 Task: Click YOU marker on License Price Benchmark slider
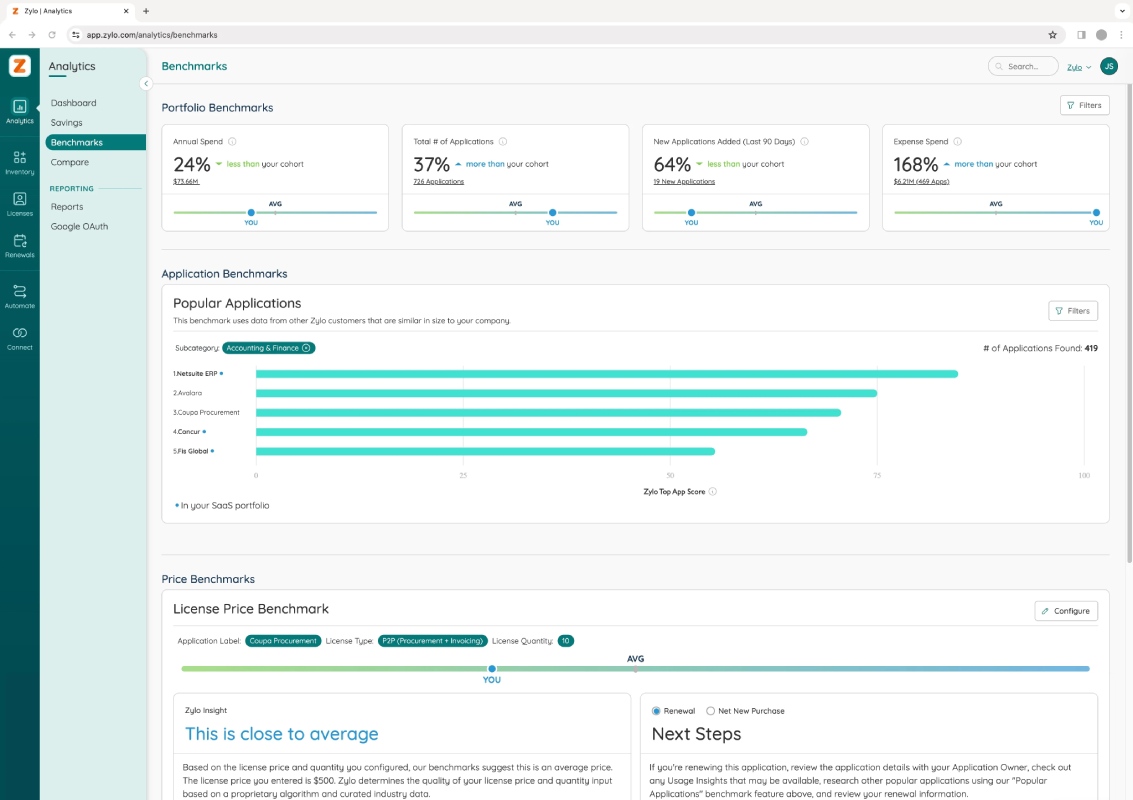(492, 668)
